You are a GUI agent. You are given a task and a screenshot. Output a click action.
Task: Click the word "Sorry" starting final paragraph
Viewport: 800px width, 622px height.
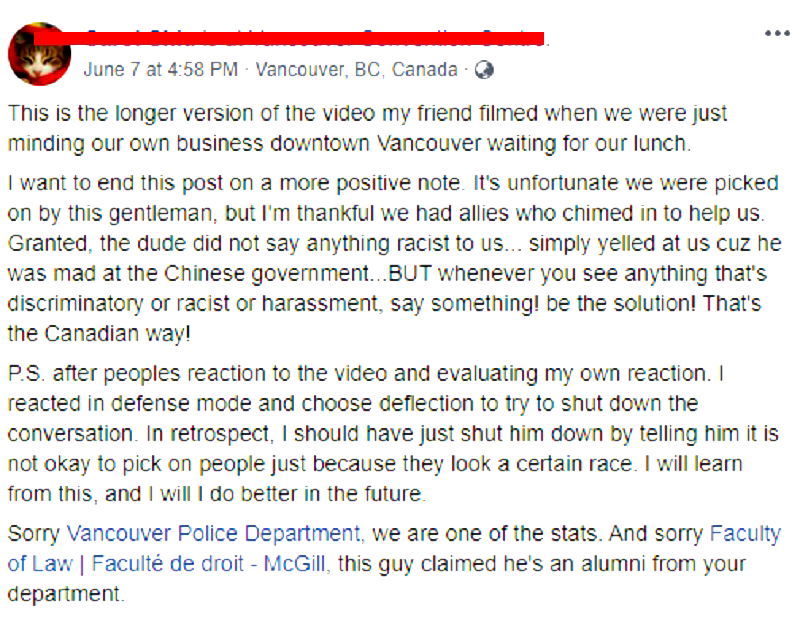point(33,533)
